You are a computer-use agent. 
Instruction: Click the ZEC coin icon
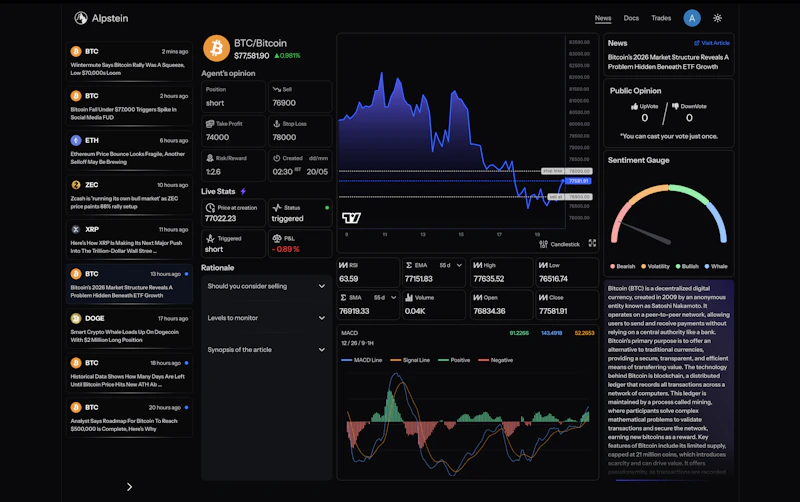pos(76,185)
